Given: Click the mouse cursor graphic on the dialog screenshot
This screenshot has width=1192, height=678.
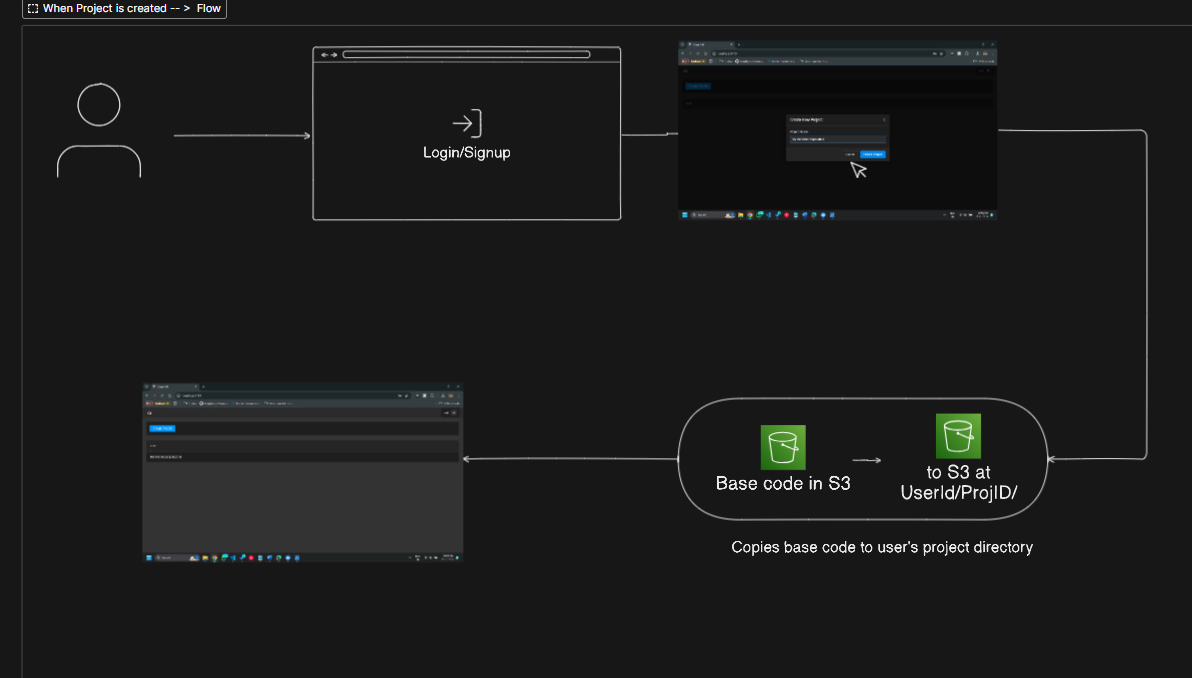Looking at the screenshot, I should tap(858, 170).
